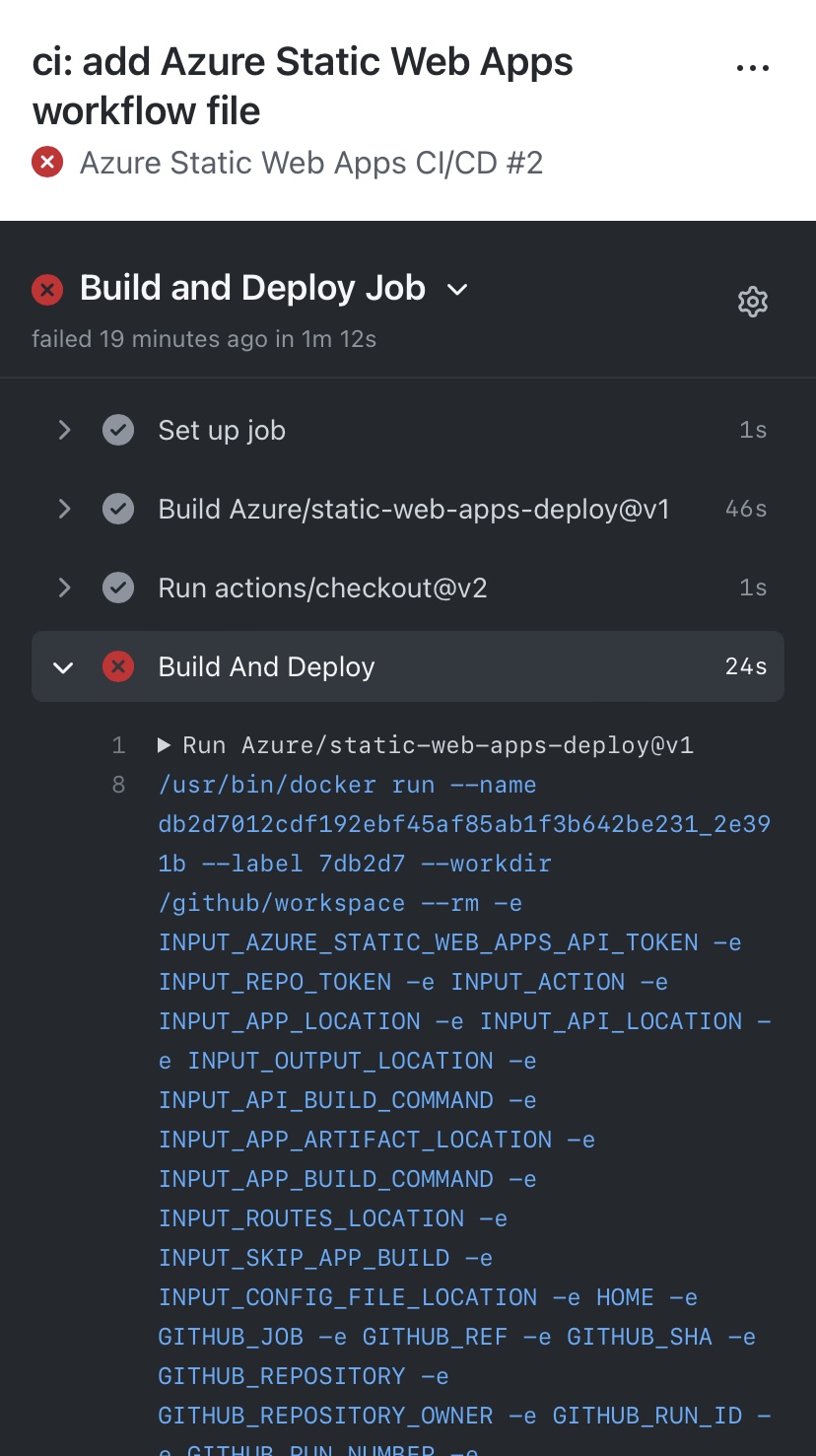Click the Run actions/checkout@v2 step label
The height and width of the screenshot is (1456, 816).
coord(323,589)
